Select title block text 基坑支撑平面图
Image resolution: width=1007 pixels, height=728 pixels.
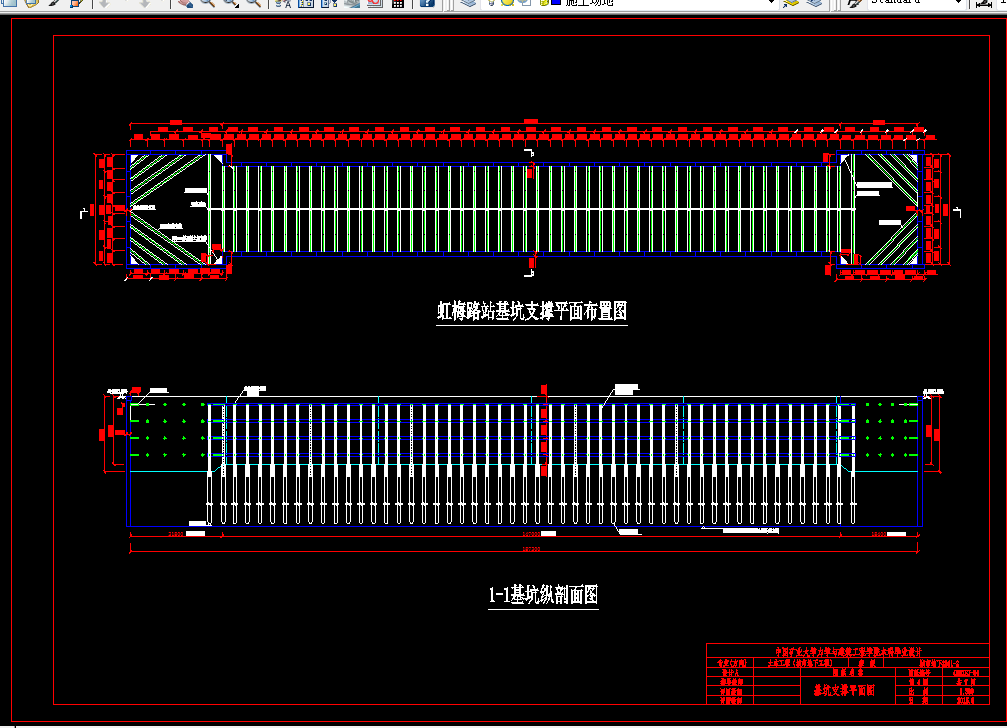point(844,690)
